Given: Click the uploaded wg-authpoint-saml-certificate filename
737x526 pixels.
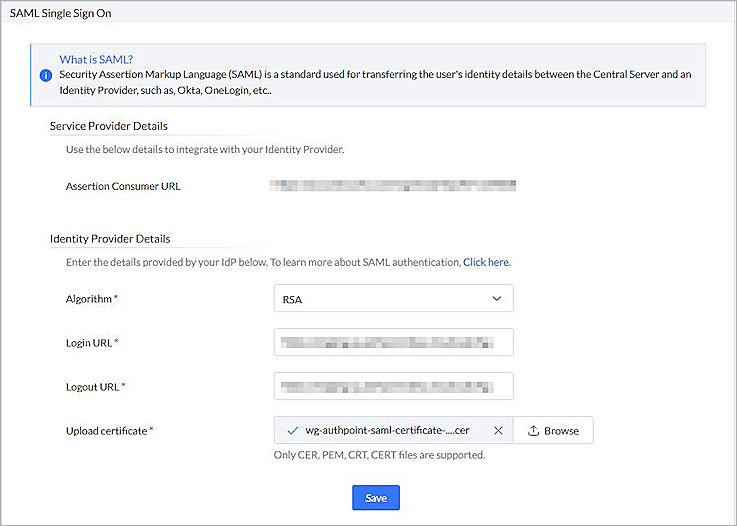Looking at the screenshot, I should pyautogui.click(x=387, y=430).
